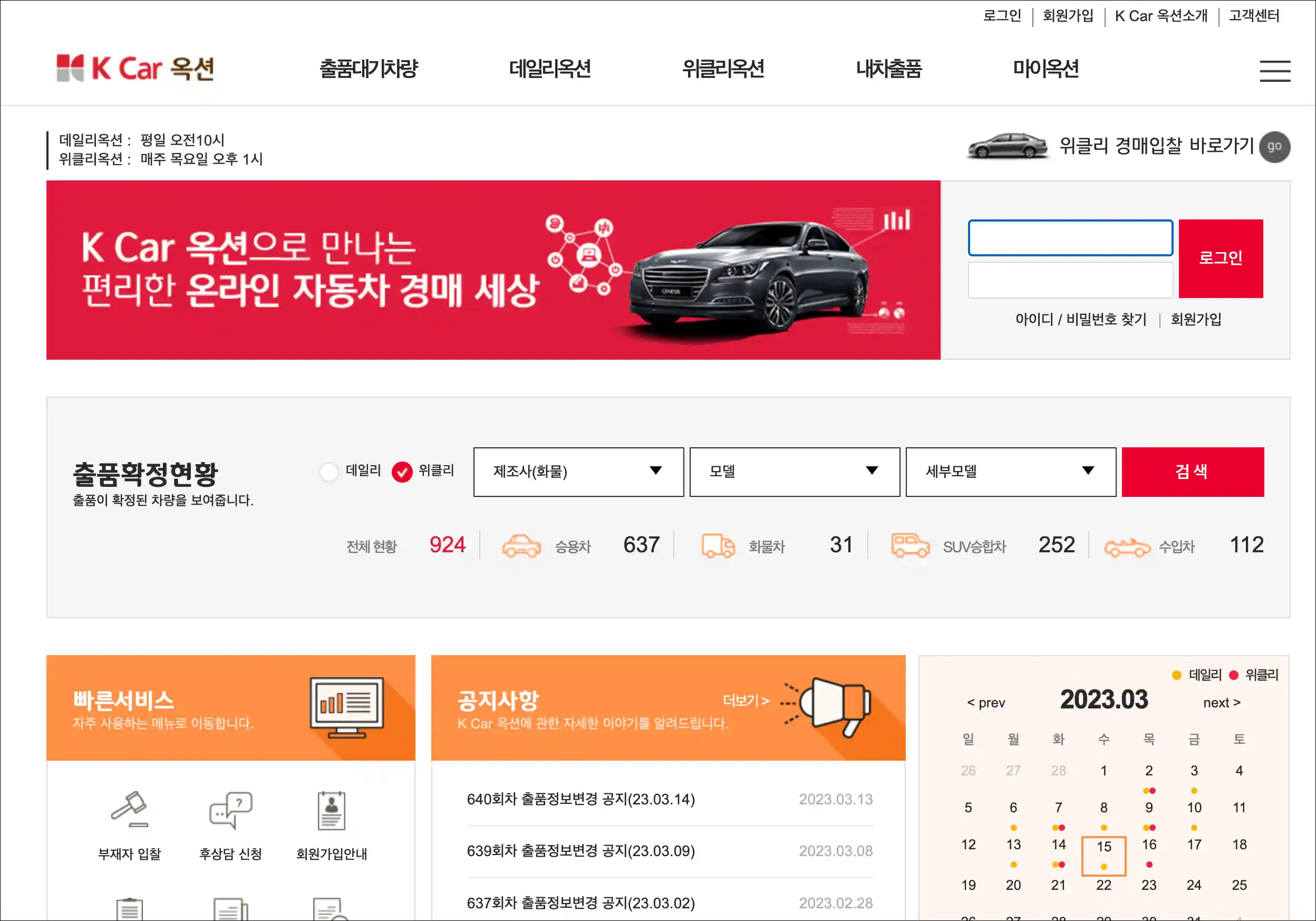This screenshot has height=921, width=1316.
Task: Go to previous month with prev
Action: click(x=986, y=703)
